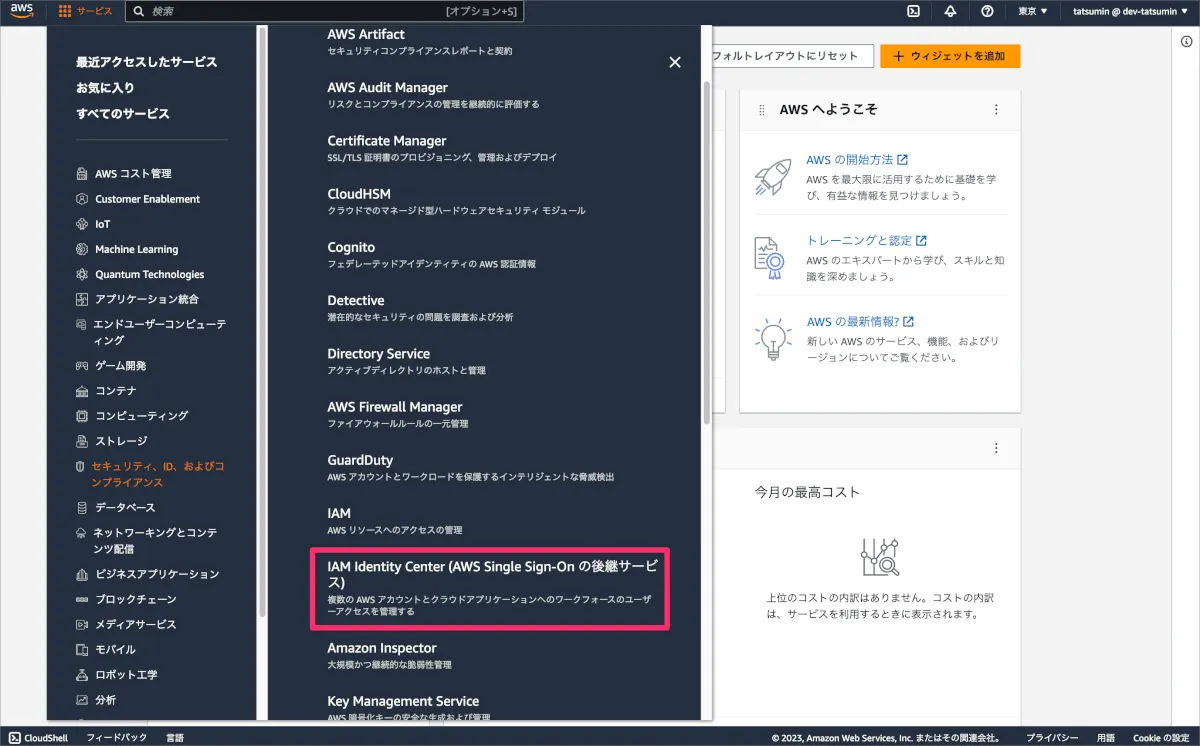Click the コンピューティング category icon
The height and width of the screenshot is (746, 1200).
[83, 416]
